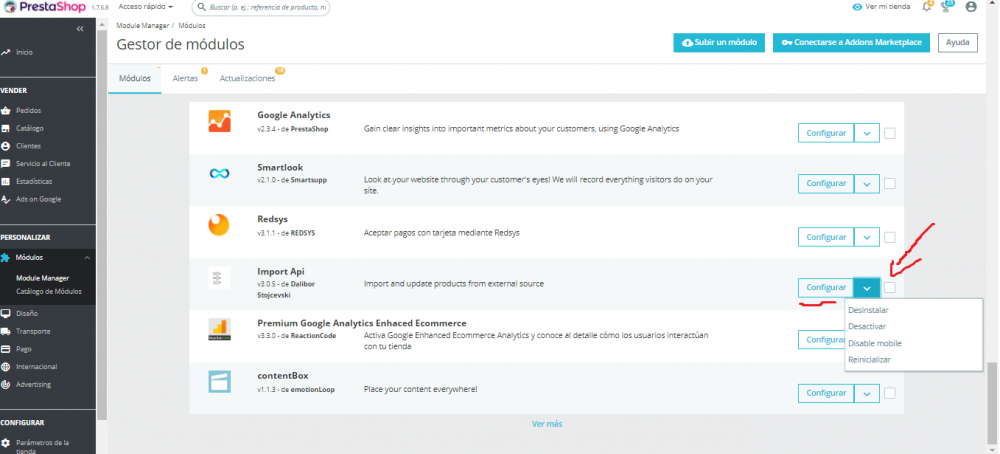The image size is (1000, 454).
Task: Click Subir un módulo button
Action: click(x=719, y=43)
